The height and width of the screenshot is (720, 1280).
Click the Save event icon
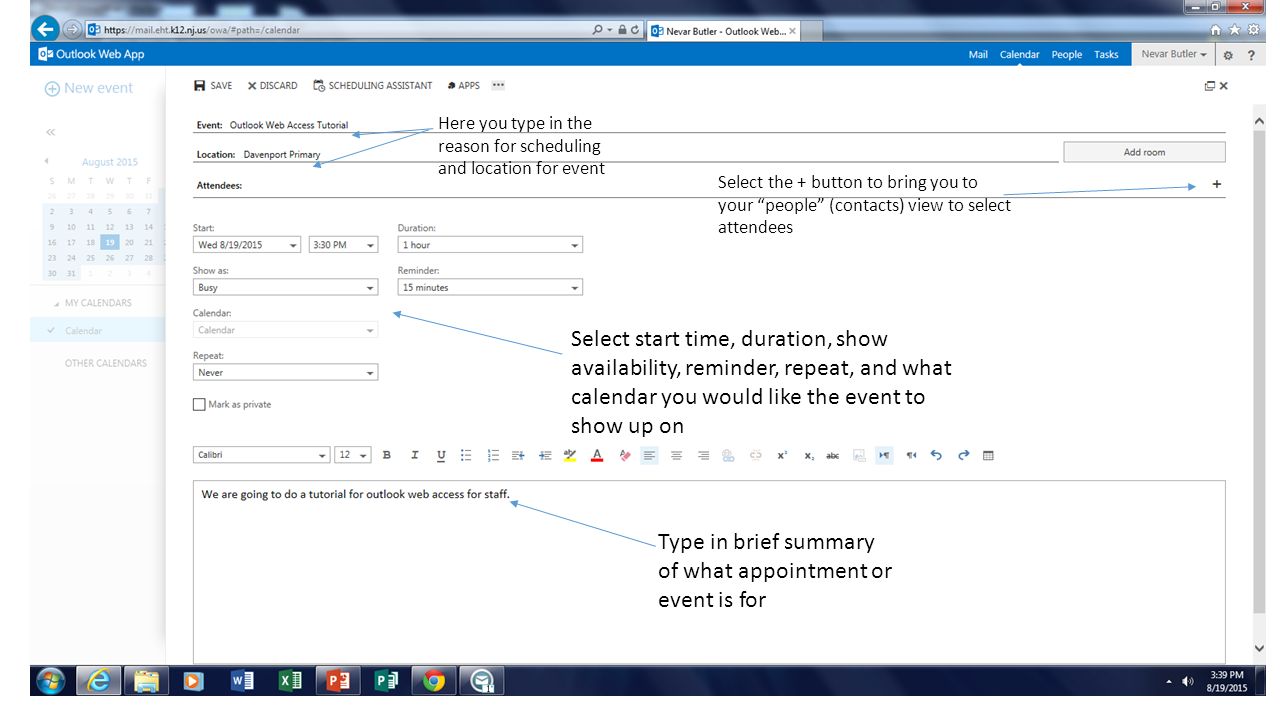tap(199, 86)
